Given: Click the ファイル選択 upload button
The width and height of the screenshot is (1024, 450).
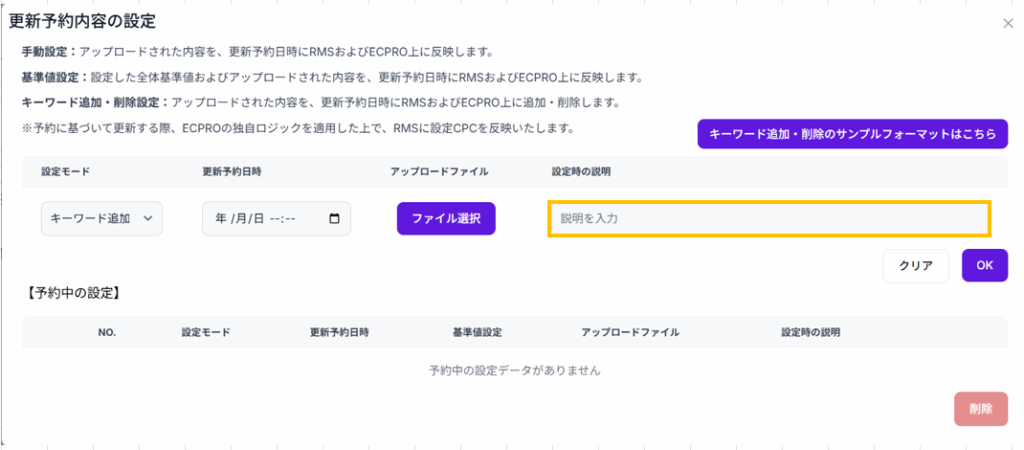Looking at the screenshot, I should pos(446,218).
